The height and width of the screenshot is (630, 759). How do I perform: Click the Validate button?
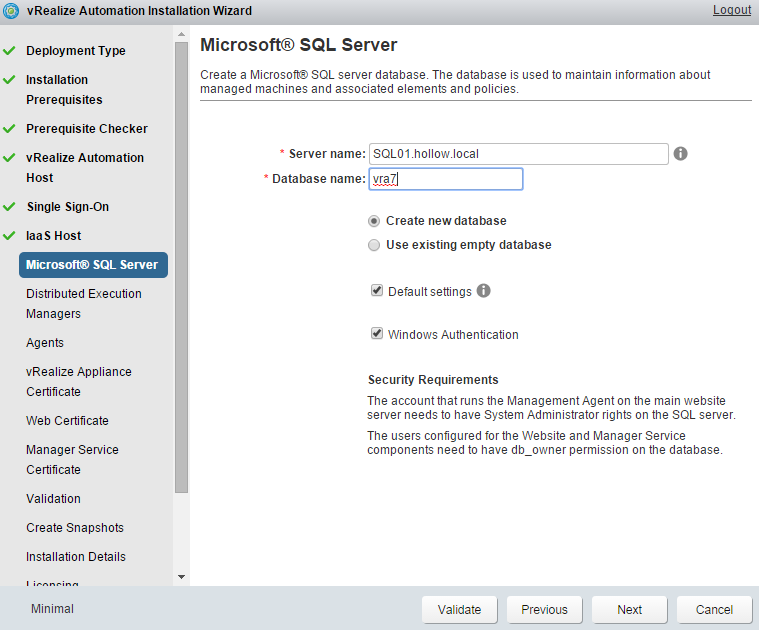(x=460, y=609)
